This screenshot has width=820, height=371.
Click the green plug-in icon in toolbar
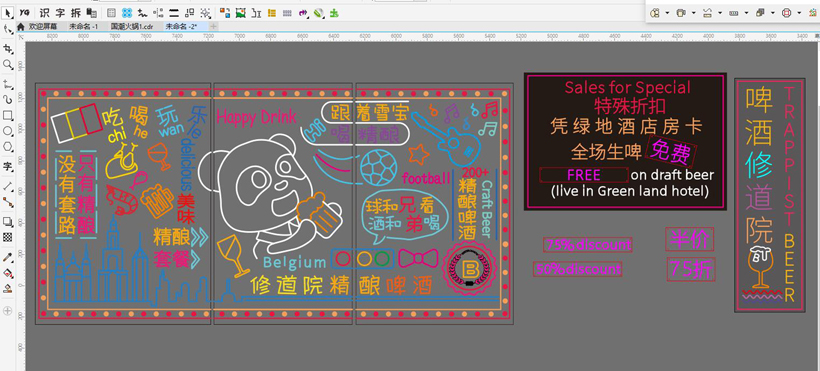coord(334,13)
